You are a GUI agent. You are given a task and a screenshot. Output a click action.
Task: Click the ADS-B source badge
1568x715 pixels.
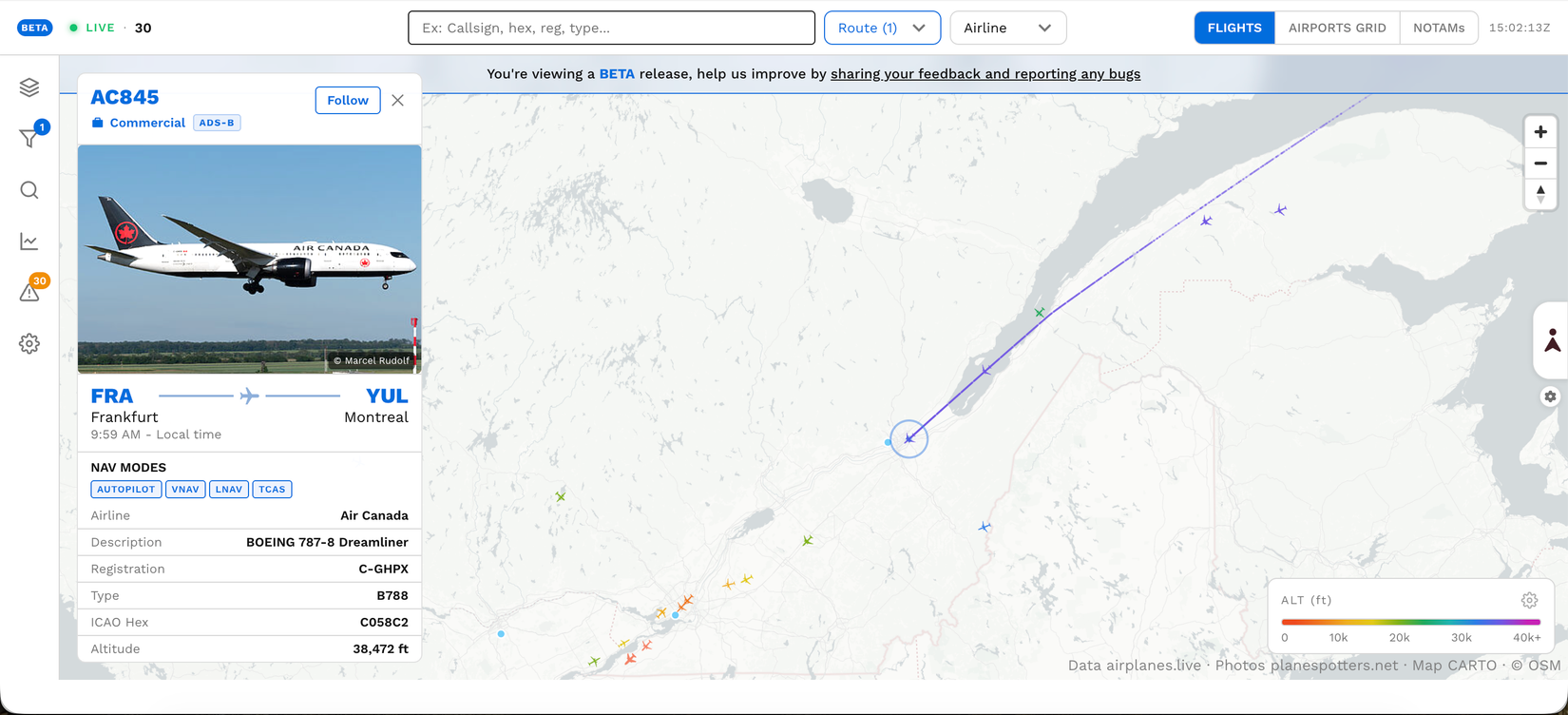[x=217, y=123]
